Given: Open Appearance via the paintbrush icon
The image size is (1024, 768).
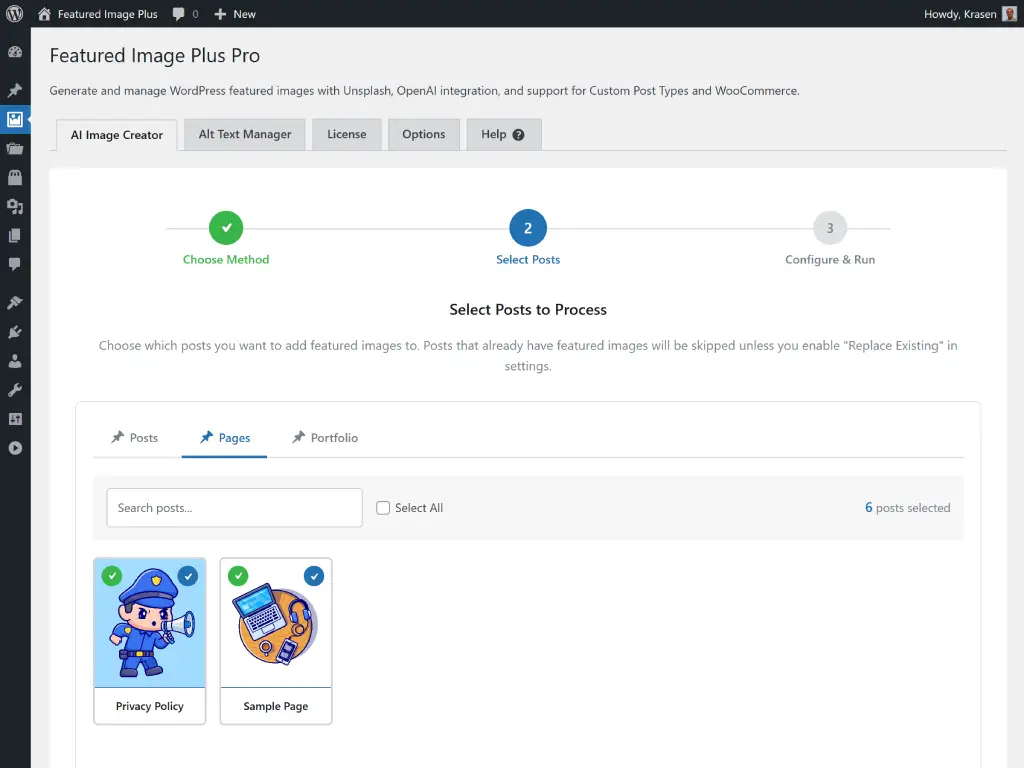Looking at the screenshot, I should pos(14,302).
